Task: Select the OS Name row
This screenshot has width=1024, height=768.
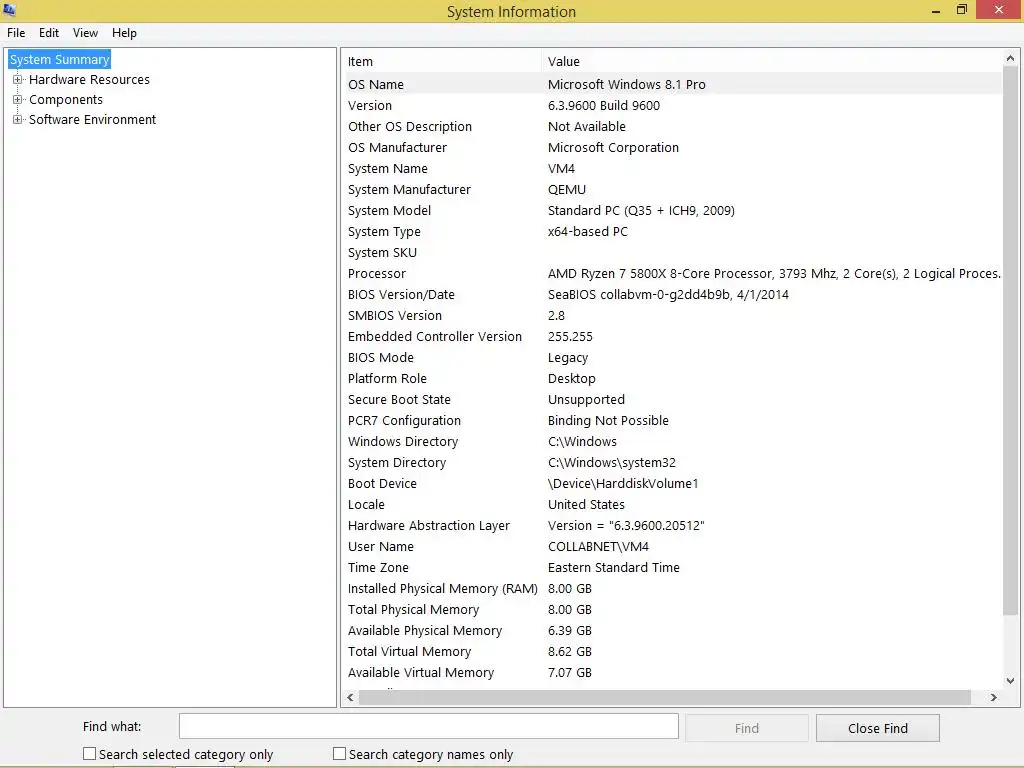Action: (x=673, y=84)
